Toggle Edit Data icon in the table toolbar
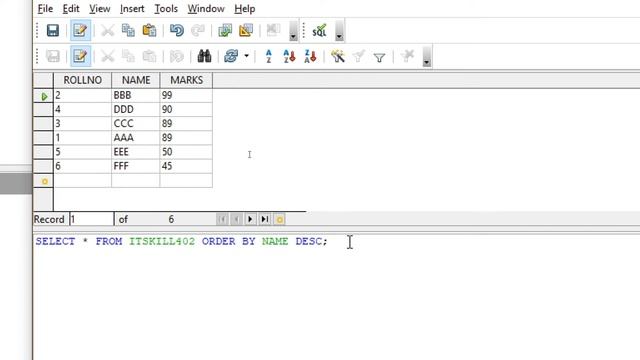 coord(80,56)
